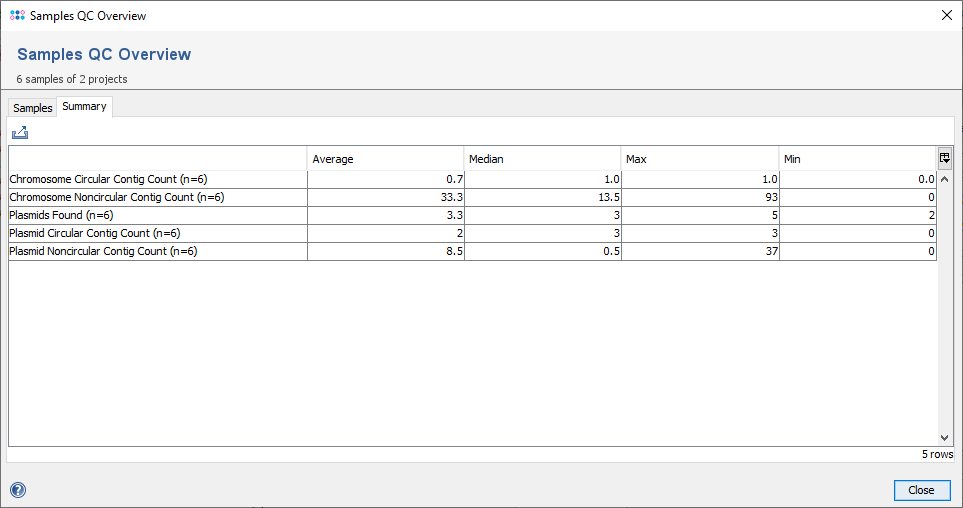Click the Max column header

point(699,159)
